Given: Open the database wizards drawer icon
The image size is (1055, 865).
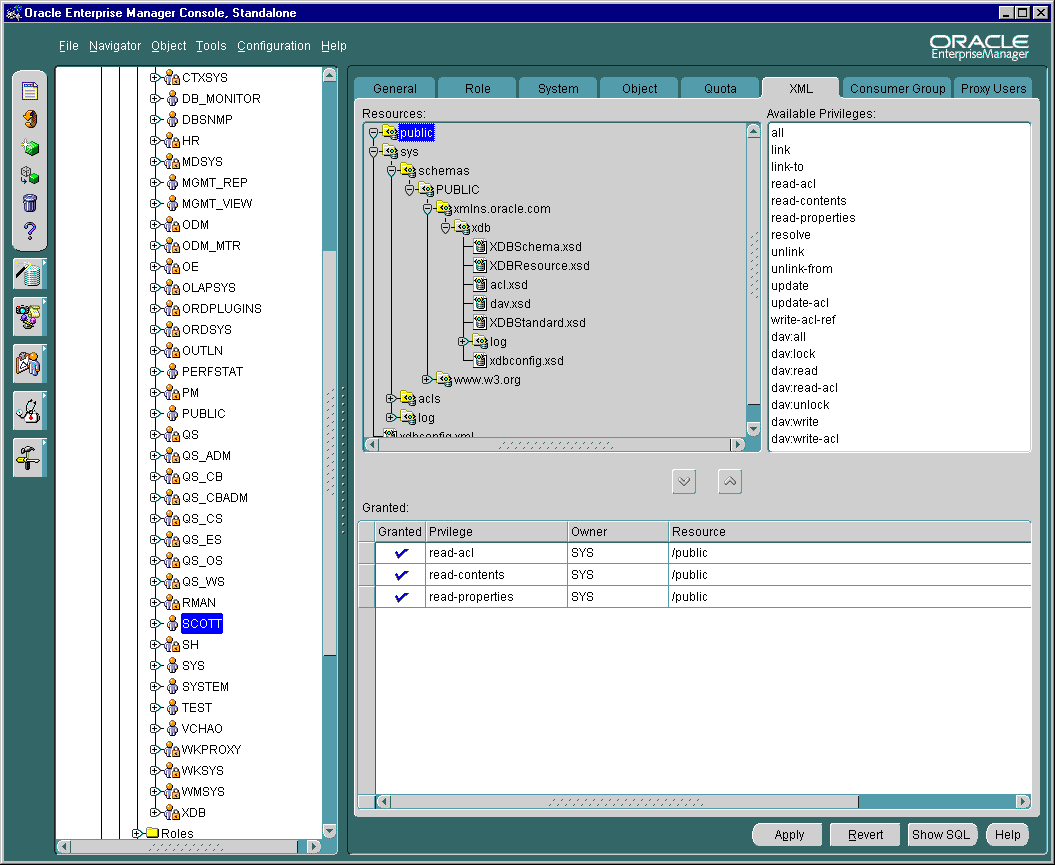Looking at the screenshot, I should (29, 273).
